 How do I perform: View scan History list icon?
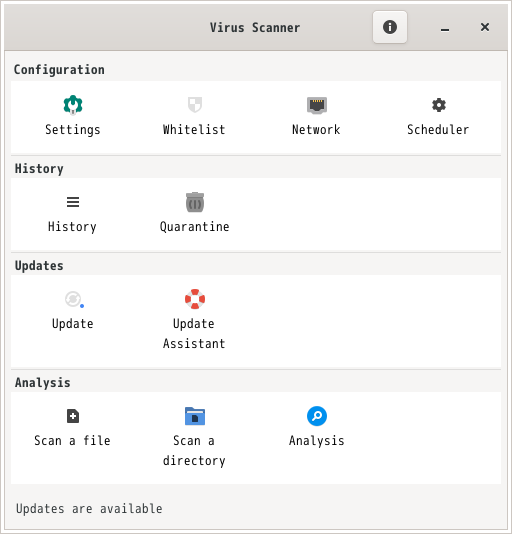pyautogui.click(x=73, y=202)
